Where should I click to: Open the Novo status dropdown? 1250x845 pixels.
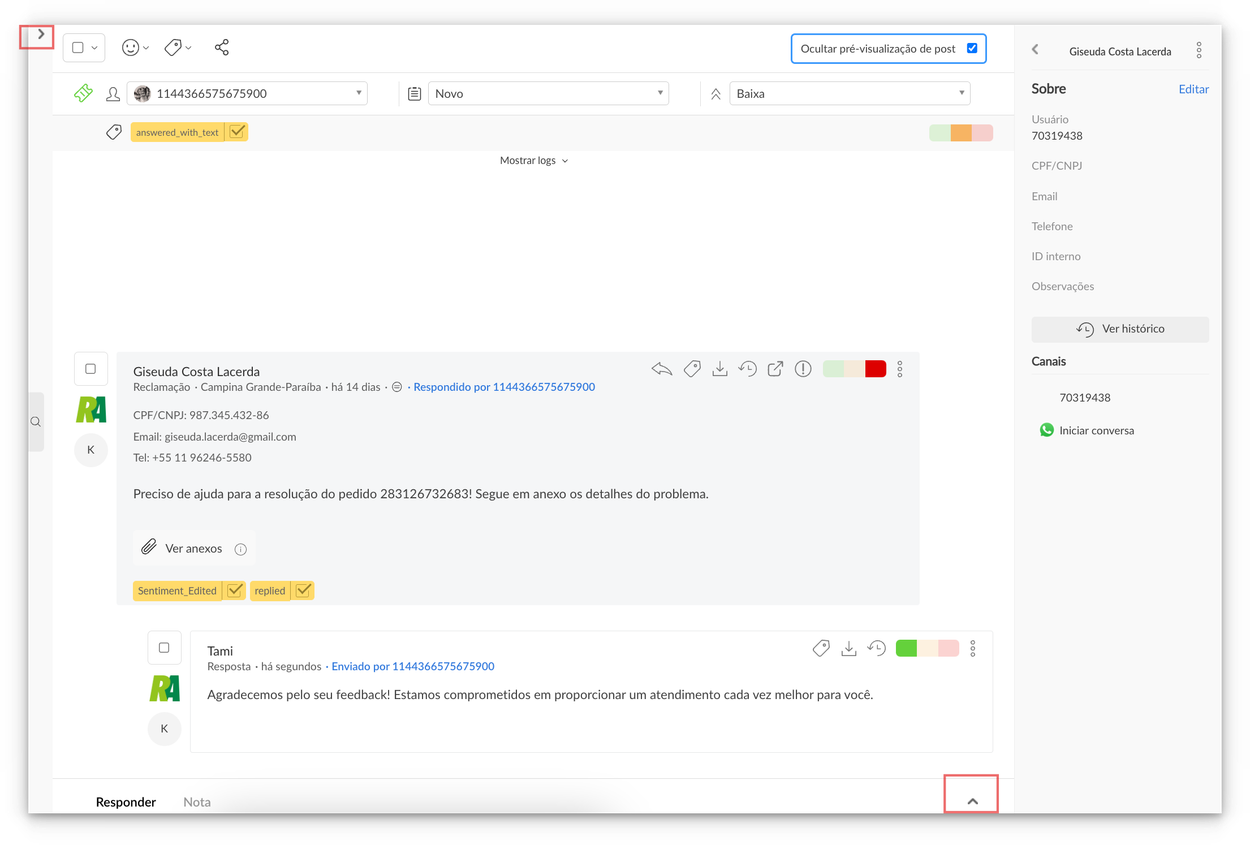click(548, 93)
